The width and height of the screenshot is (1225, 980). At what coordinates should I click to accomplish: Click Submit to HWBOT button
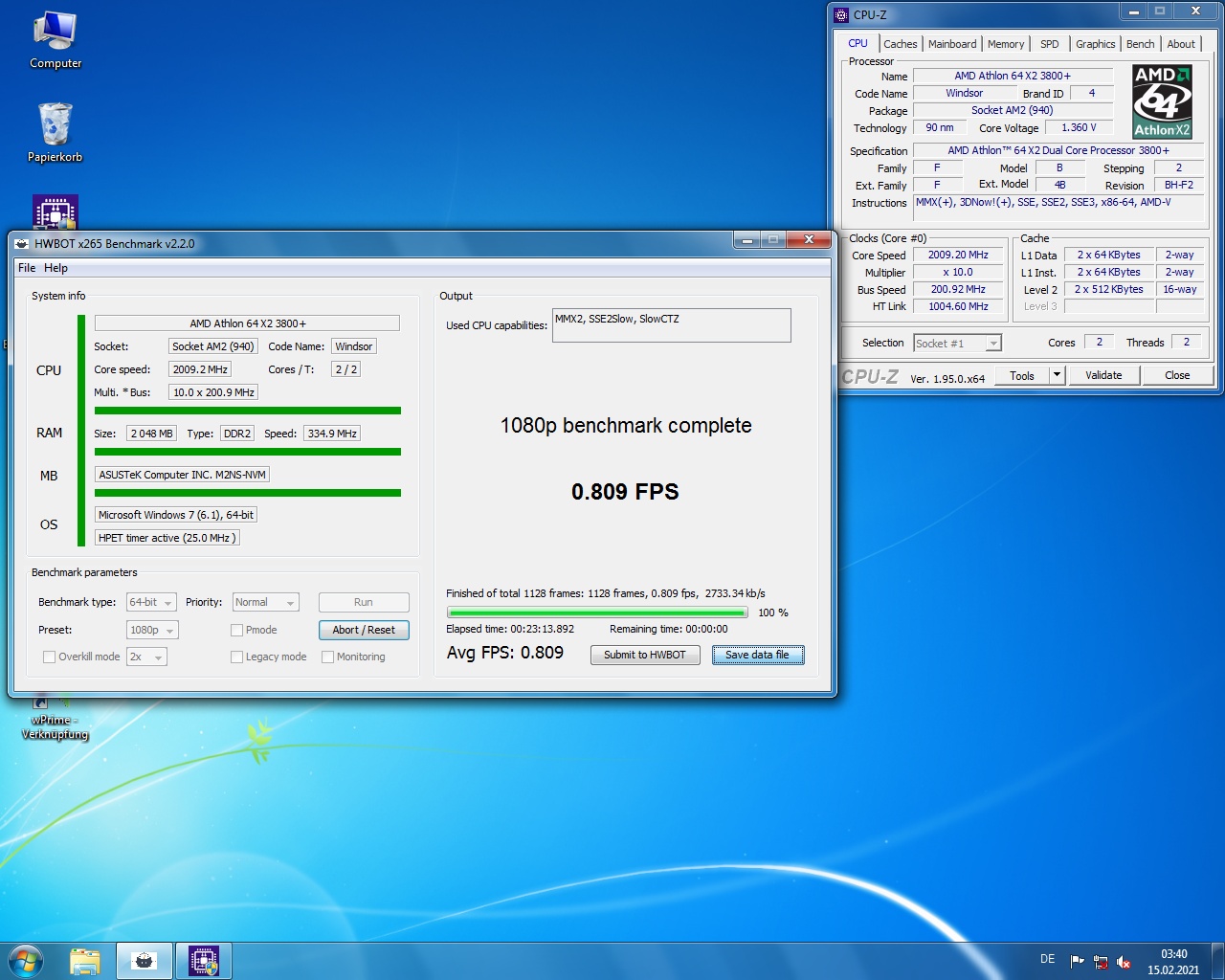tap(645, 655)
